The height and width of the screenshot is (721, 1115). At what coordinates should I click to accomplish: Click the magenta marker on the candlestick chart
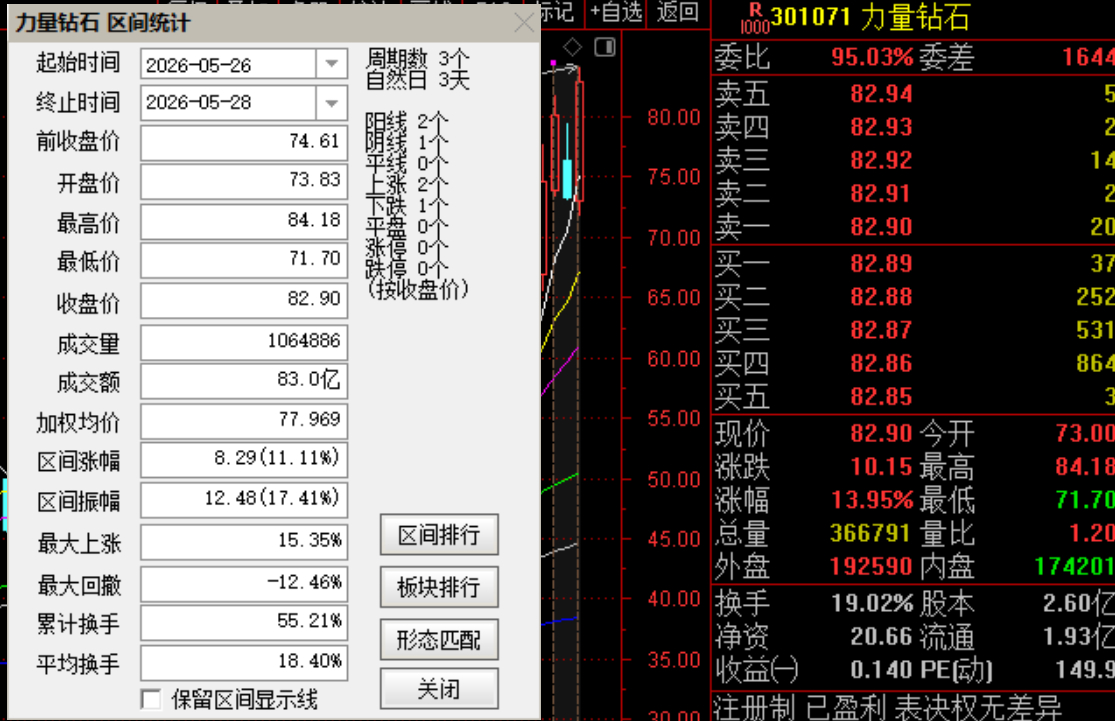553,64
